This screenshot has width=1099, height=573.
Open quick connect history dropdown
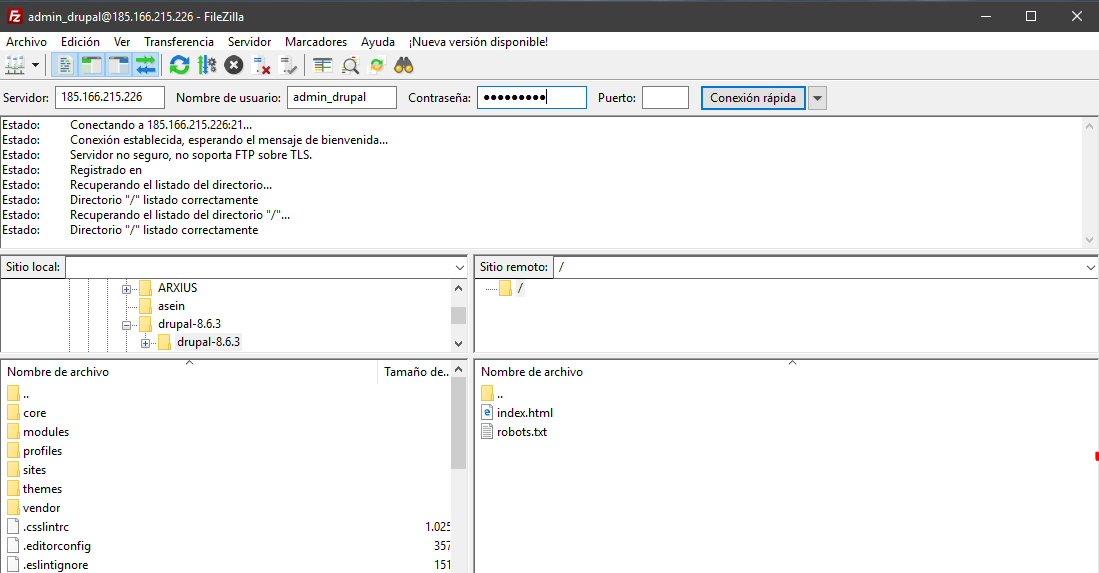click(x=817, y=98)
